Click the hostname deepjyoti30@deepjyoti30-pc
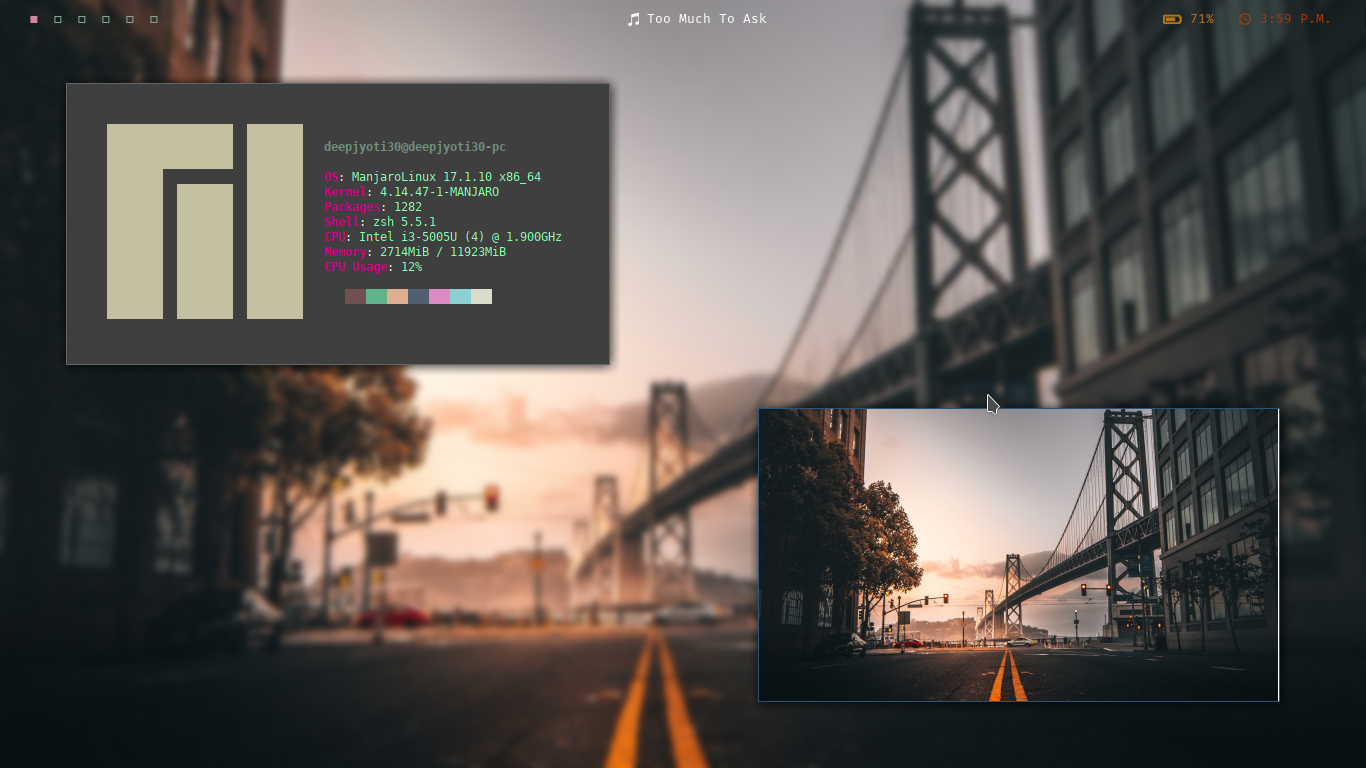The height and width of the screenshot is (768, 1366). click(414, 146)
